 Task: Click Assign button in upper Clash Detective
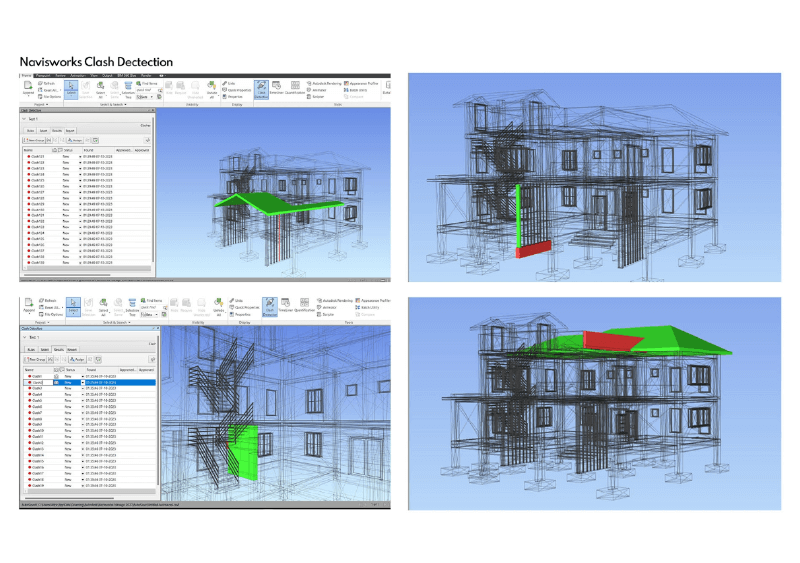[x=75, y=140]
